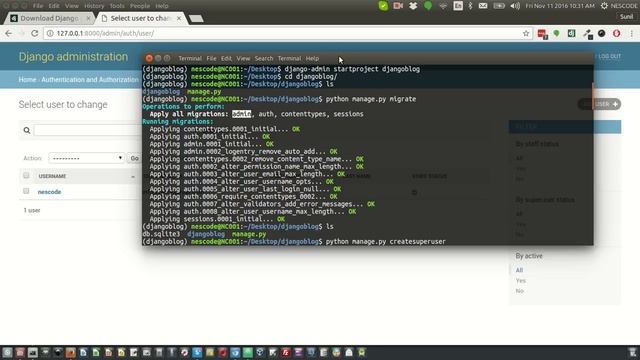Open the Dropbox tray icon
The height and width of the screenshot is (360, 640).
tap(413, 6)
